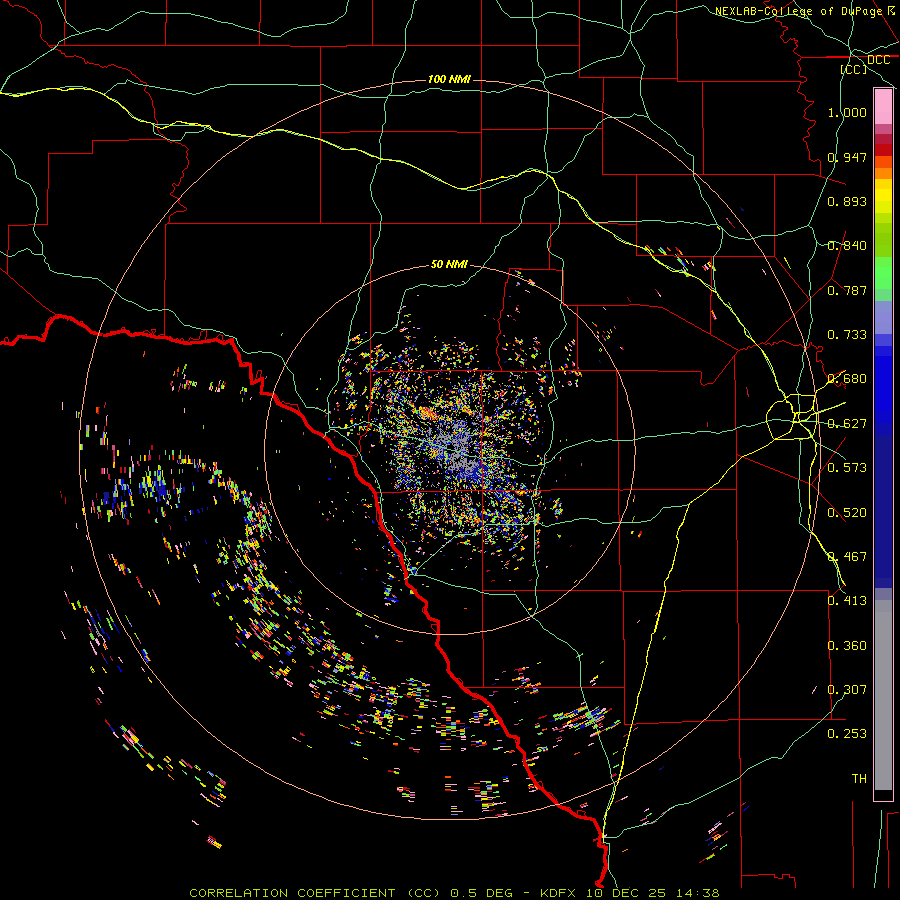Click the 0.947 scale value
The height and width of the screenshot is (900, 900).
[x=847, y=157]
